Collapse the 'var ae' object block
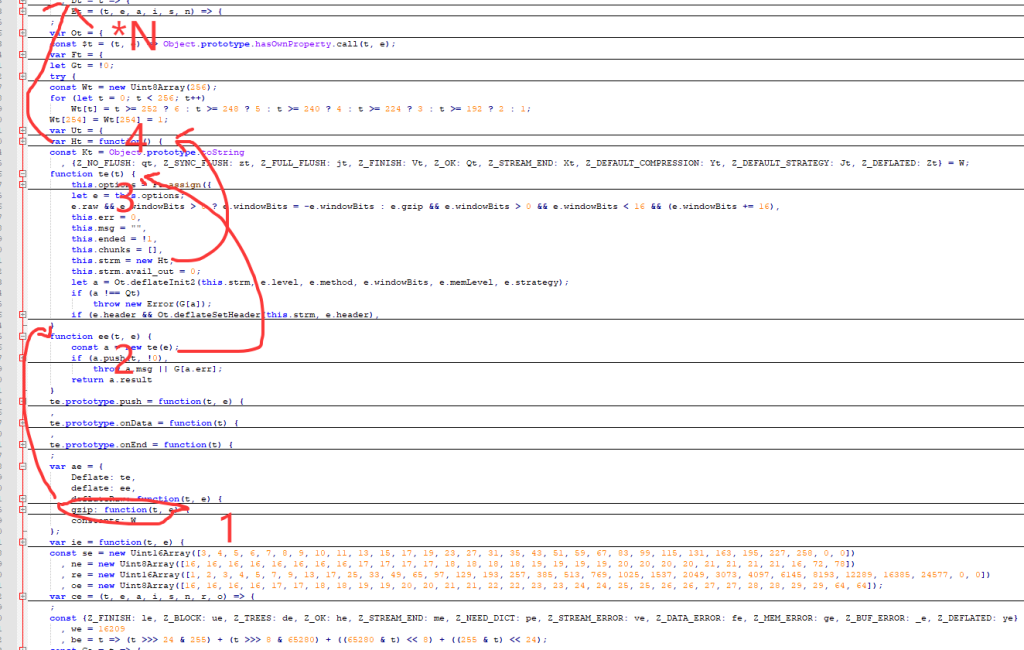The width and height of the screenshot is (1024, 650). (23, 466)
